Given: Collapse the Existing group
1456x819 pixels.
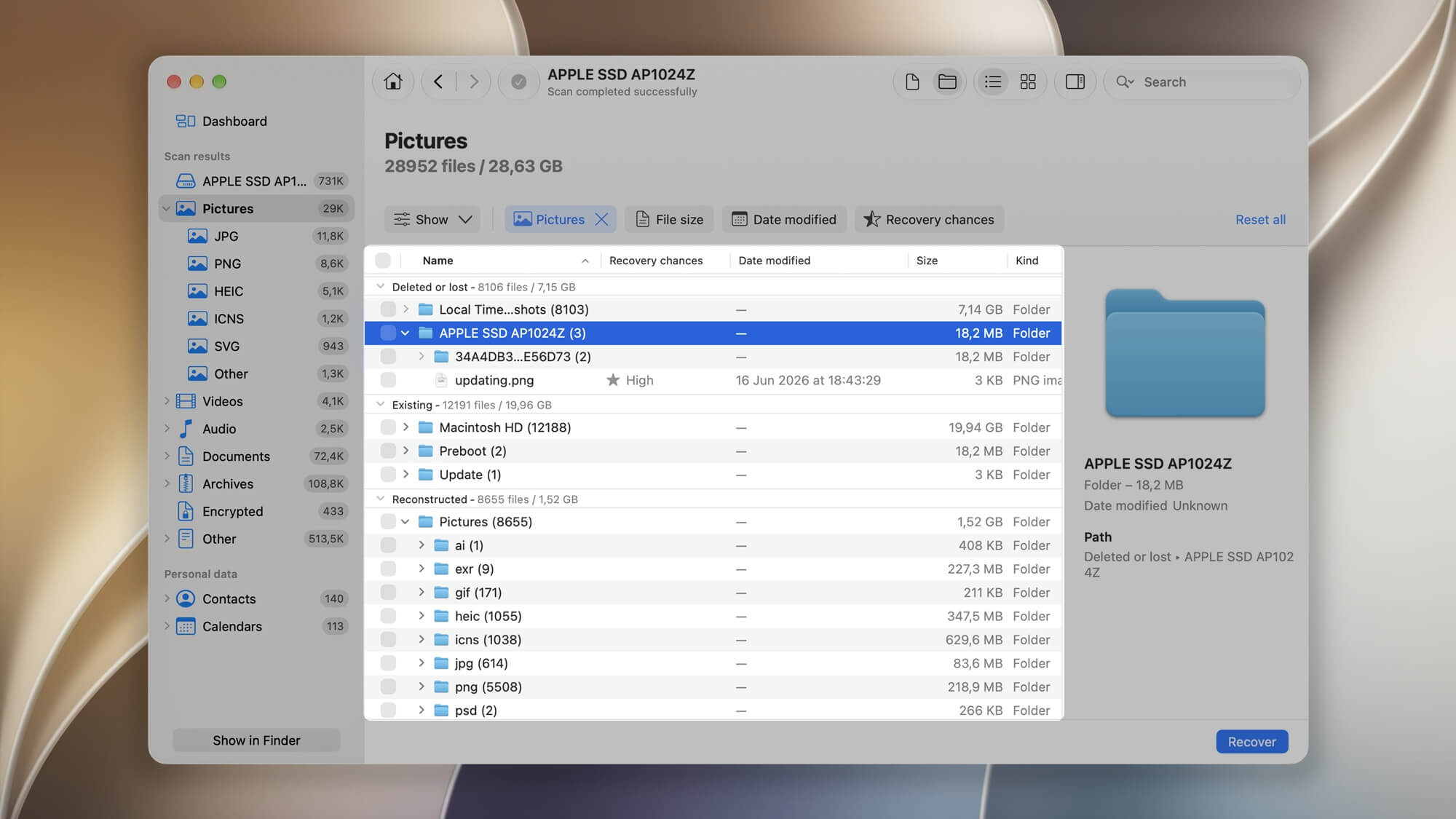Looking at the screenshot, I should tap(380, 405).
